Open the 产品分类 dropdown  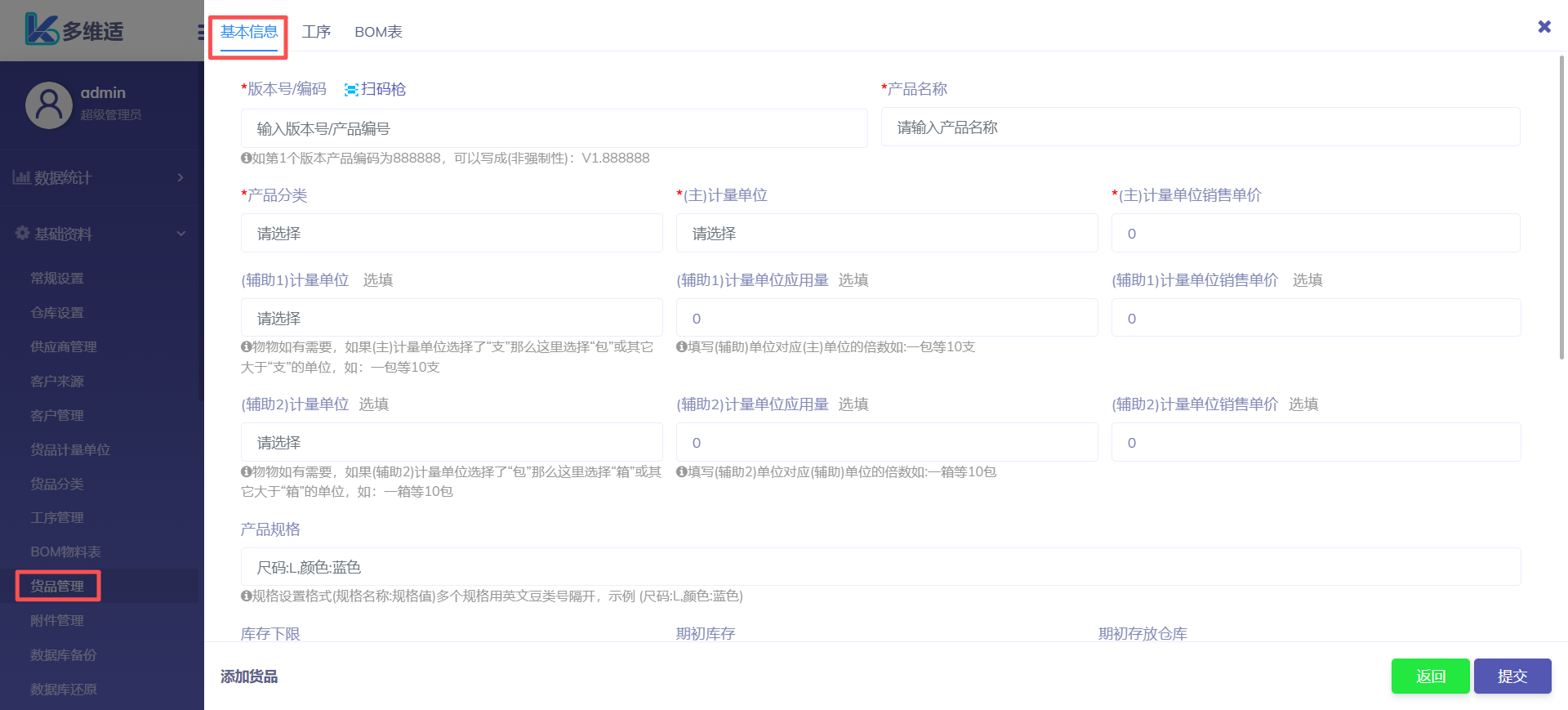pyautogui.click(x=452, y=234)
